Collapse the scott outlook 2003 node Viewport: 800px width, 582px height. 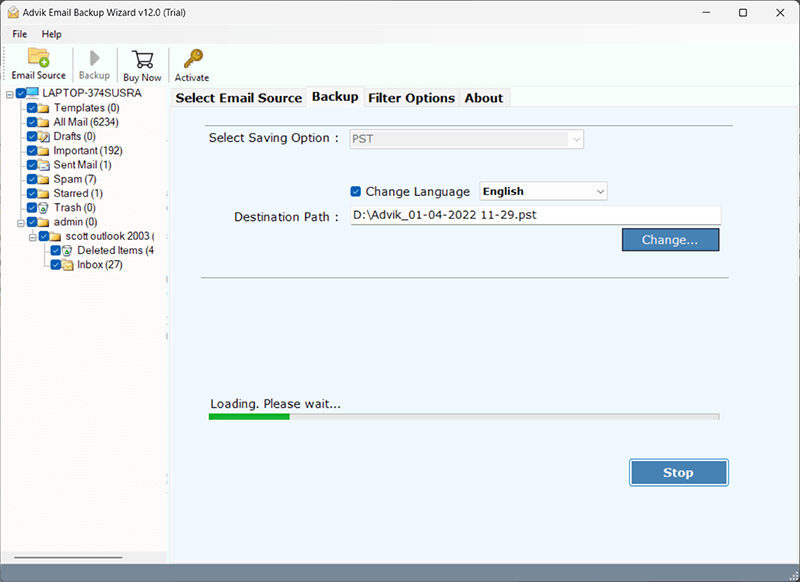click(x=33, y=237)
